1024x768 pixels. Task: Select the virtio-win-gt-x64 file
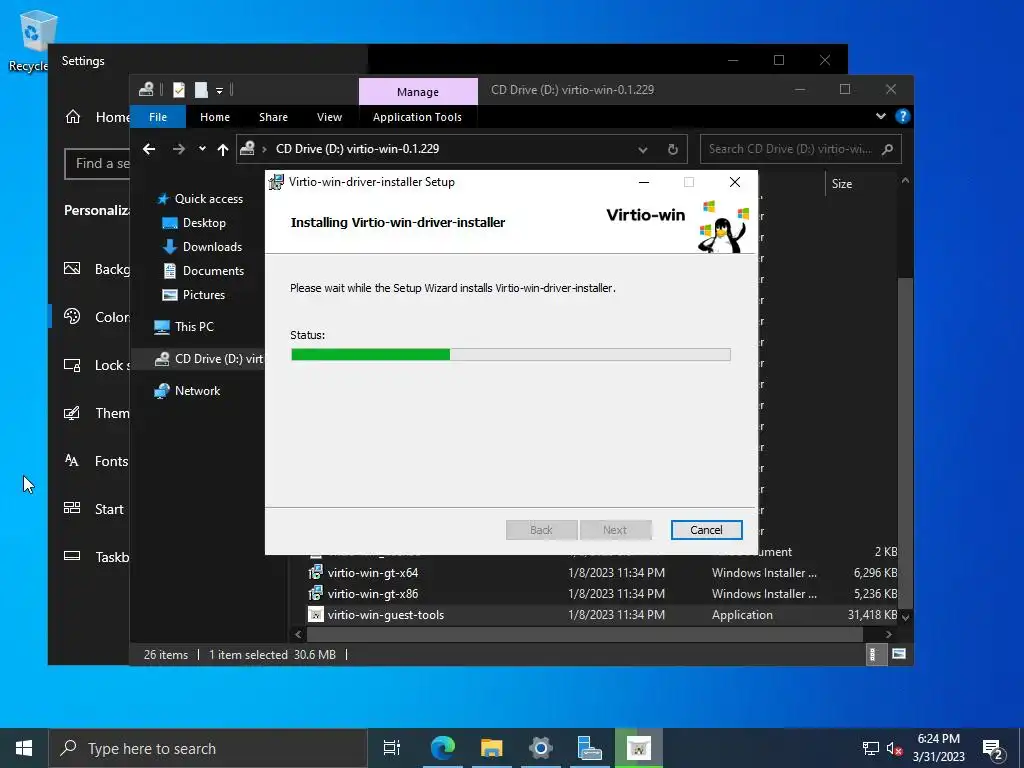click(372, 573)
